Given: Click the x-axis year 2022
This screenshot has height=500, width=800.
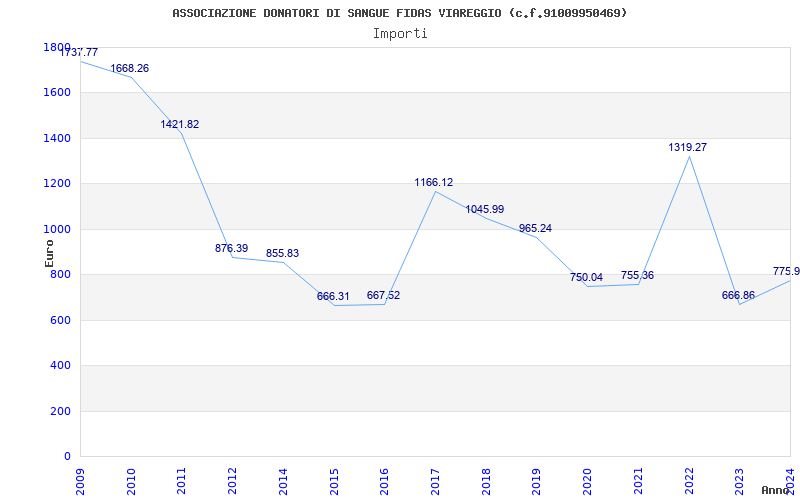Looking at the screenshot, I should (x=689, y=482).
